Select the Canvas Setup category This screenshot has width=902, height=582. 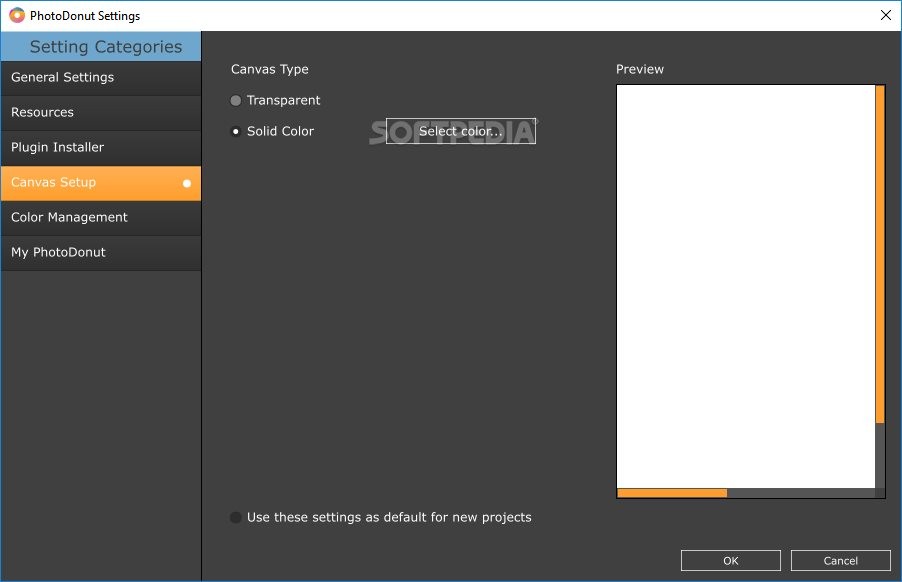click(101, 183)
